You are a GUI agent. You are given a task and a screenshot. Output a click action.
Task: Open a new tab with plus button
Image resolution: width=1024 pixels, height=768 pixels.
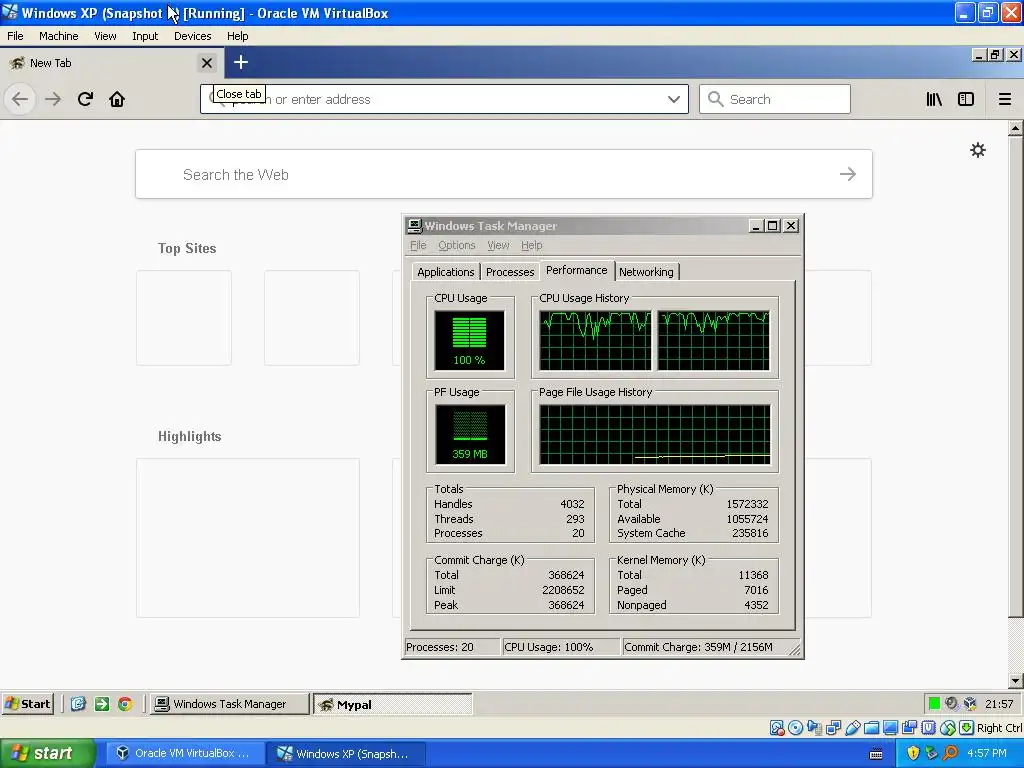click(x=241, y=62)
